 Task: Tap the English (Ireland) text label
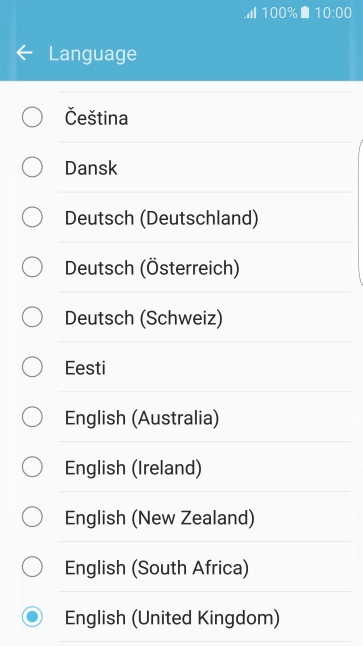(x=133, y=468)
